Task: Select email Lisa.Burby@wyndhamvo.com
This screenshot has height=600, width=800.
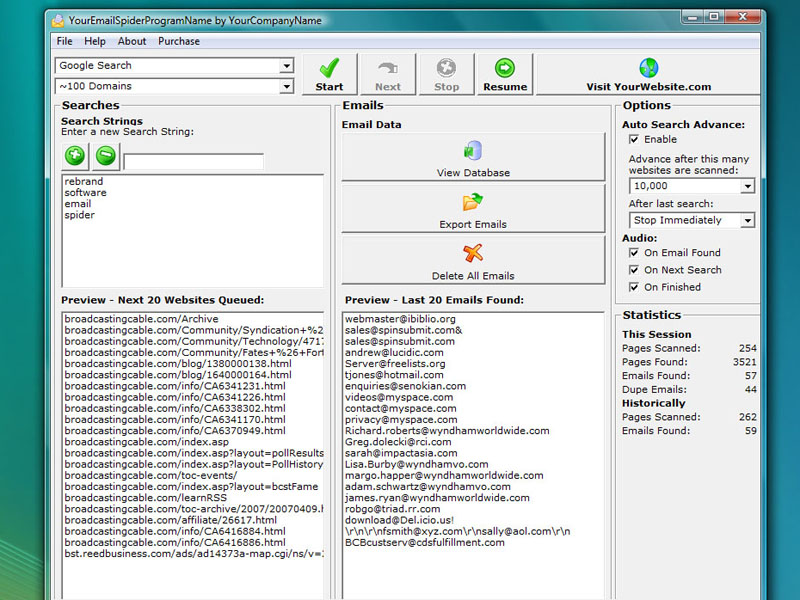Action: coord(416,464)
